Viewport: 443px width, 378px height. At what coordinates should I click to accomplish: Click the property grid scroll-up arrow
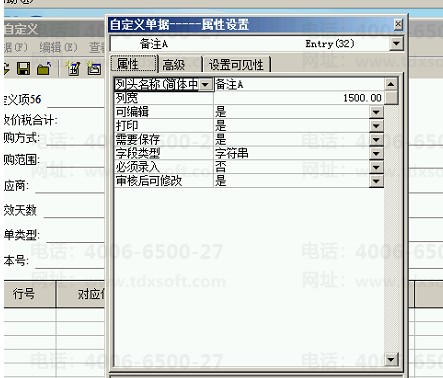point(391,84)
